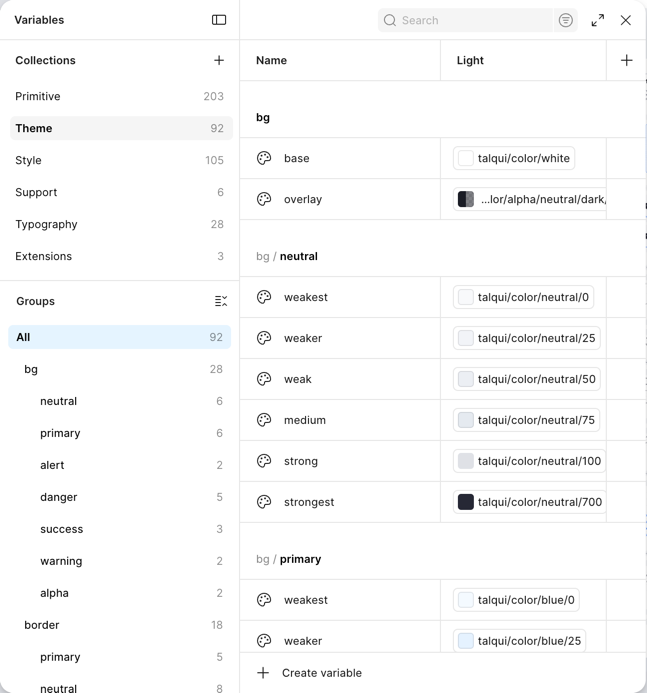Click the neutral/100 color swatch
This screenshot has height=693, width=647.
point(466,461)
